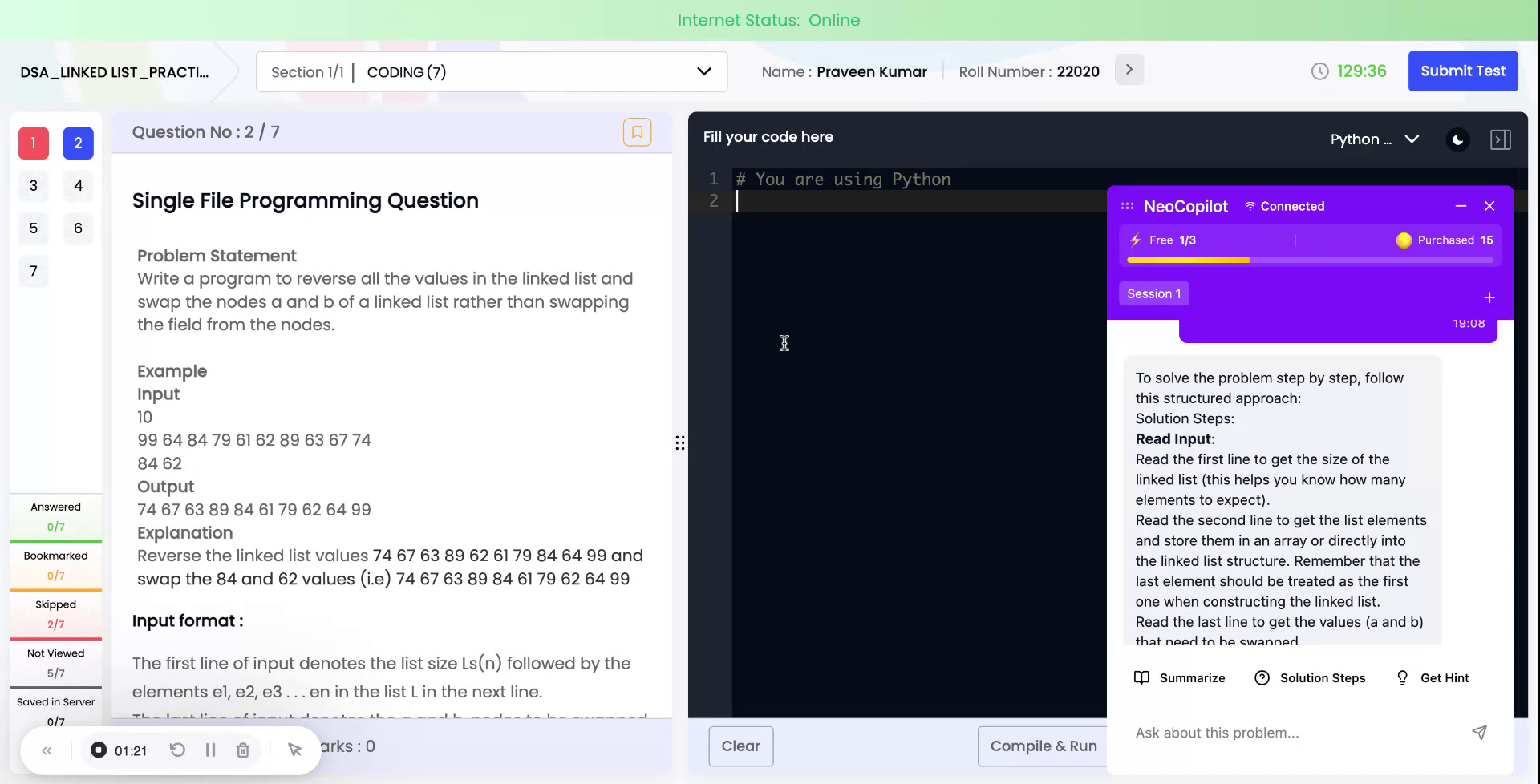Switch to question 5

click(33, 228)
